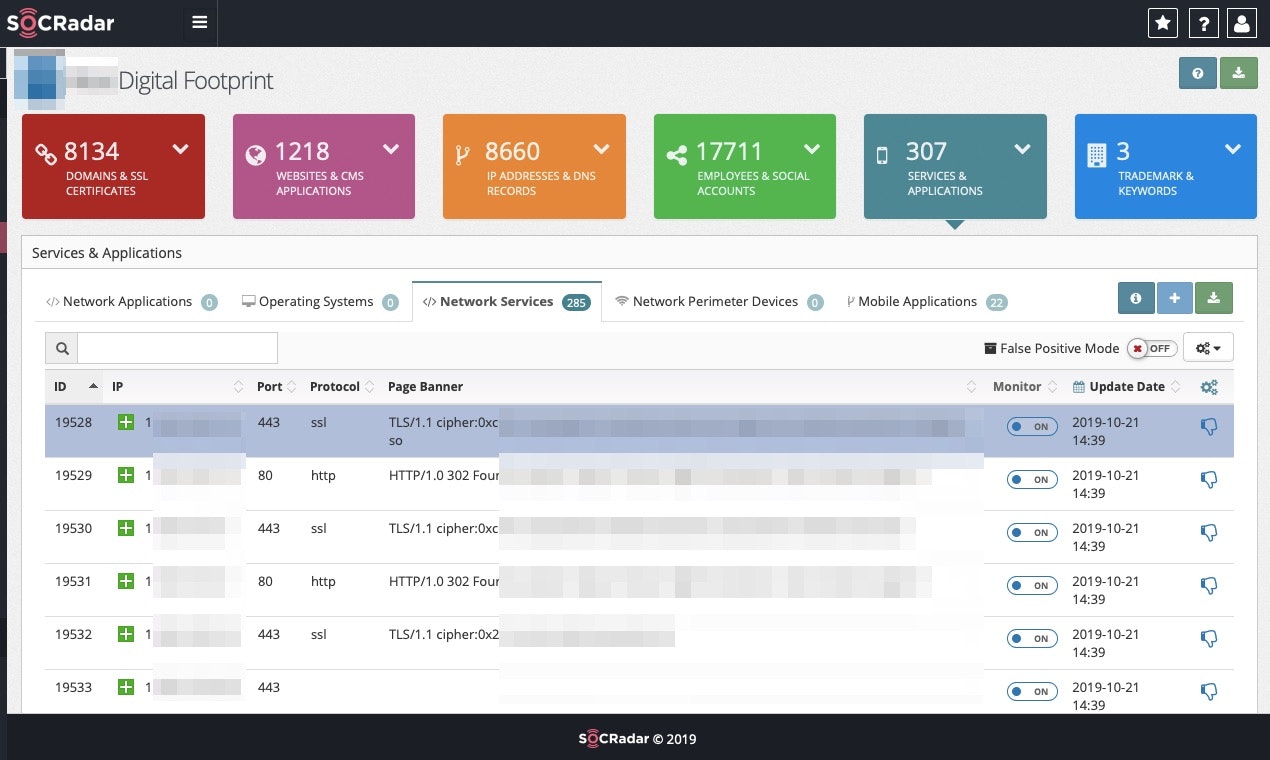
Task: Open the user profile icon in the top bar
Action: pyautogui.click(x=1242, y=22)
